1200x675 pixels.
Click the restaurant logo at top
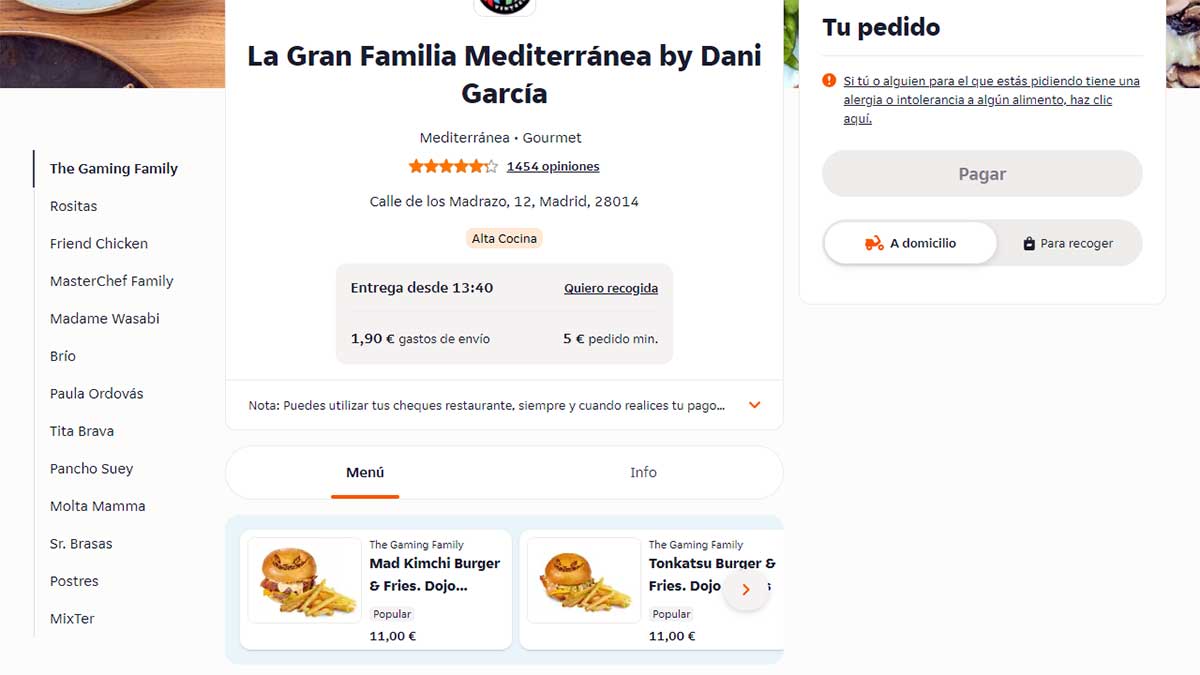tap(504, 6)
